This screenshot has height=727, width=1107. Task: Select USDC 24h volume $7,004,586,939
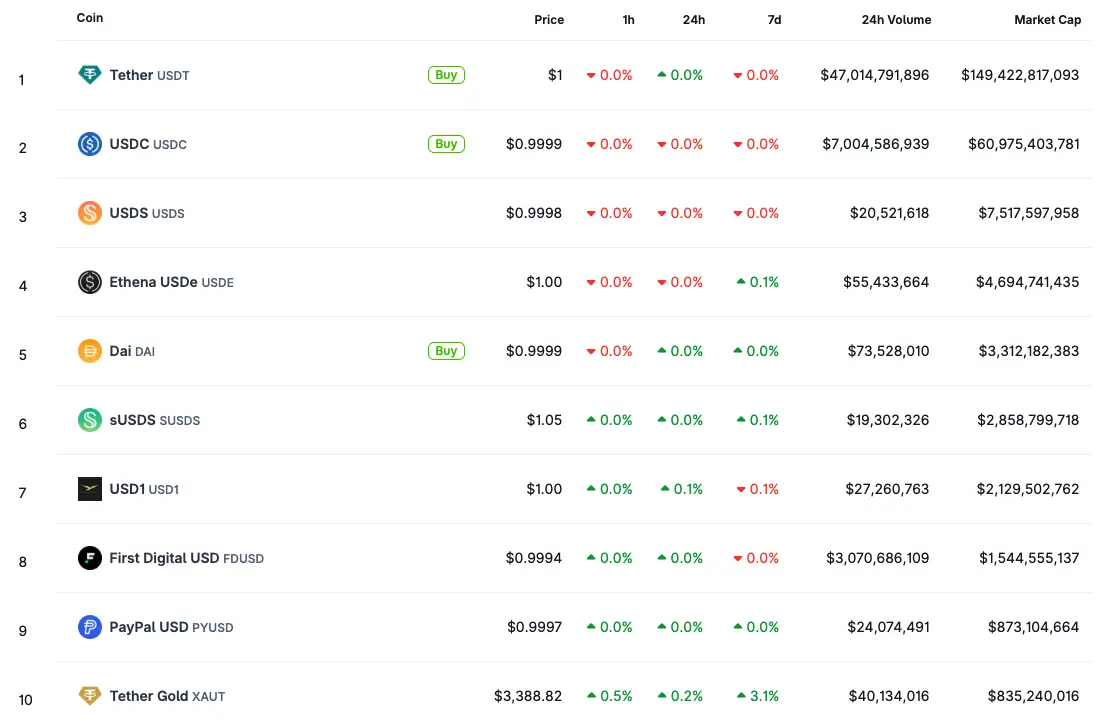pos(875,144)
